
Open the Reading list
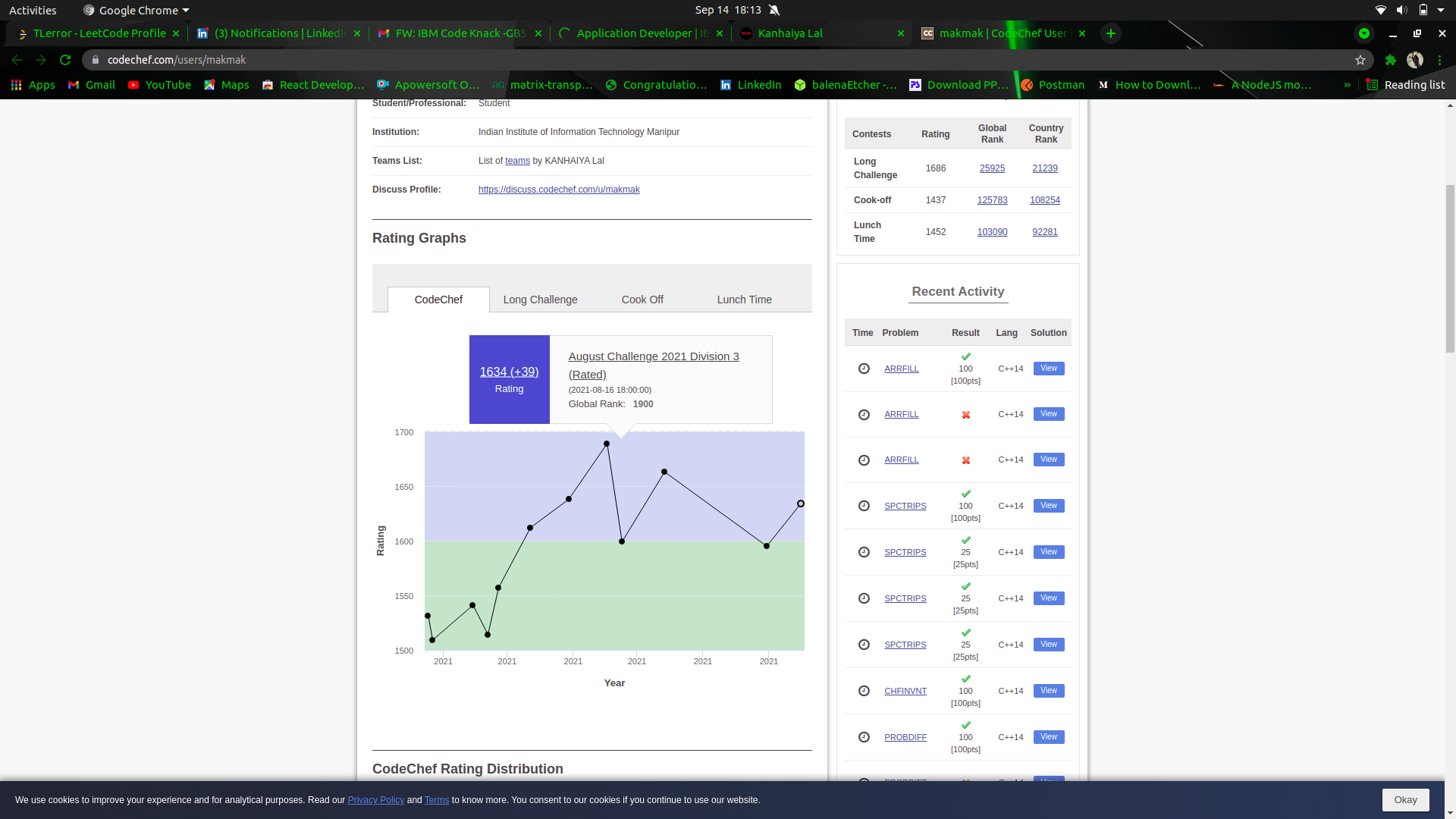1405,85
